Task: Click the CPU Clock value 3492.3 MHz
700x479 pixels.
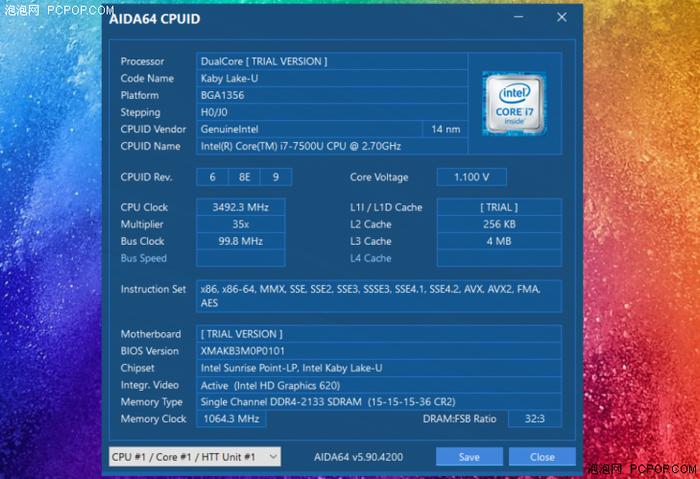Action: click(241, 207)
